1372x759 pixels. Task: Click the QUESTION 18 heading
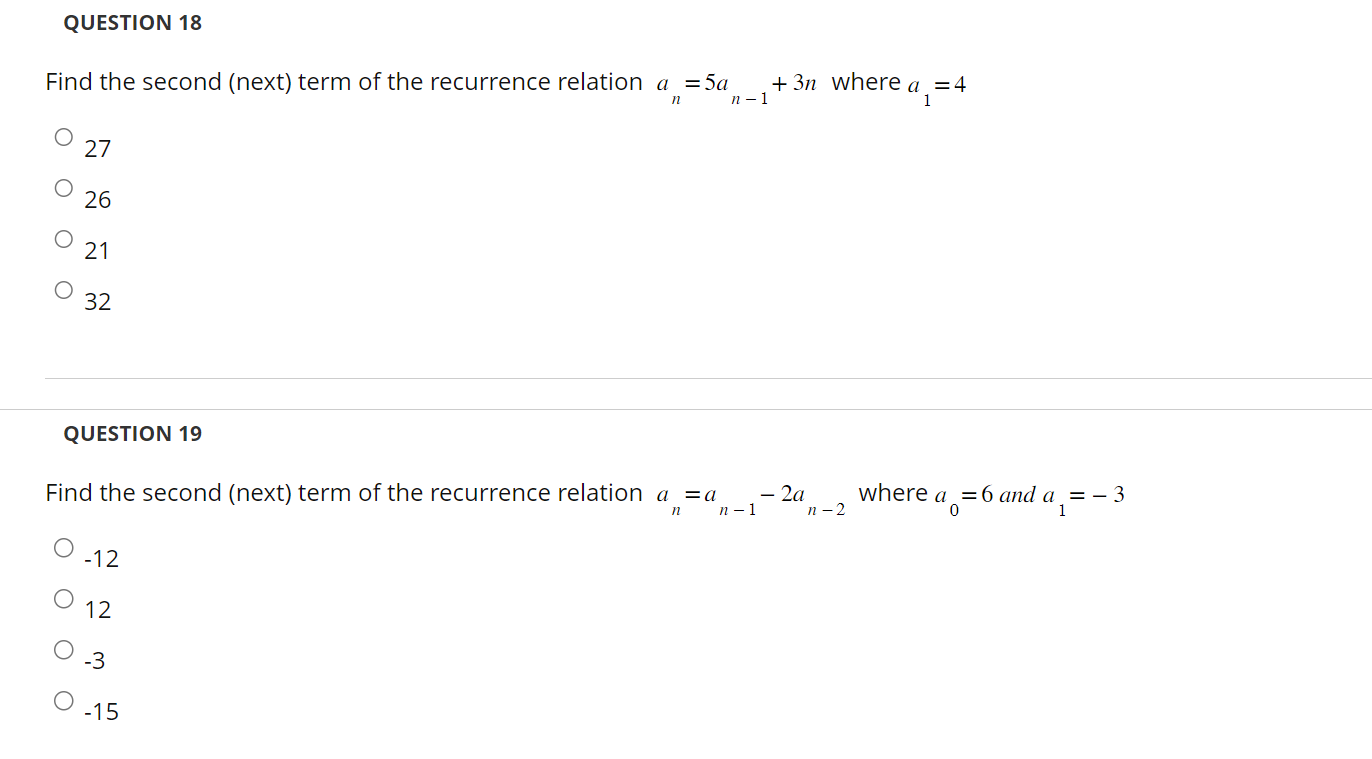click(133, 22)
